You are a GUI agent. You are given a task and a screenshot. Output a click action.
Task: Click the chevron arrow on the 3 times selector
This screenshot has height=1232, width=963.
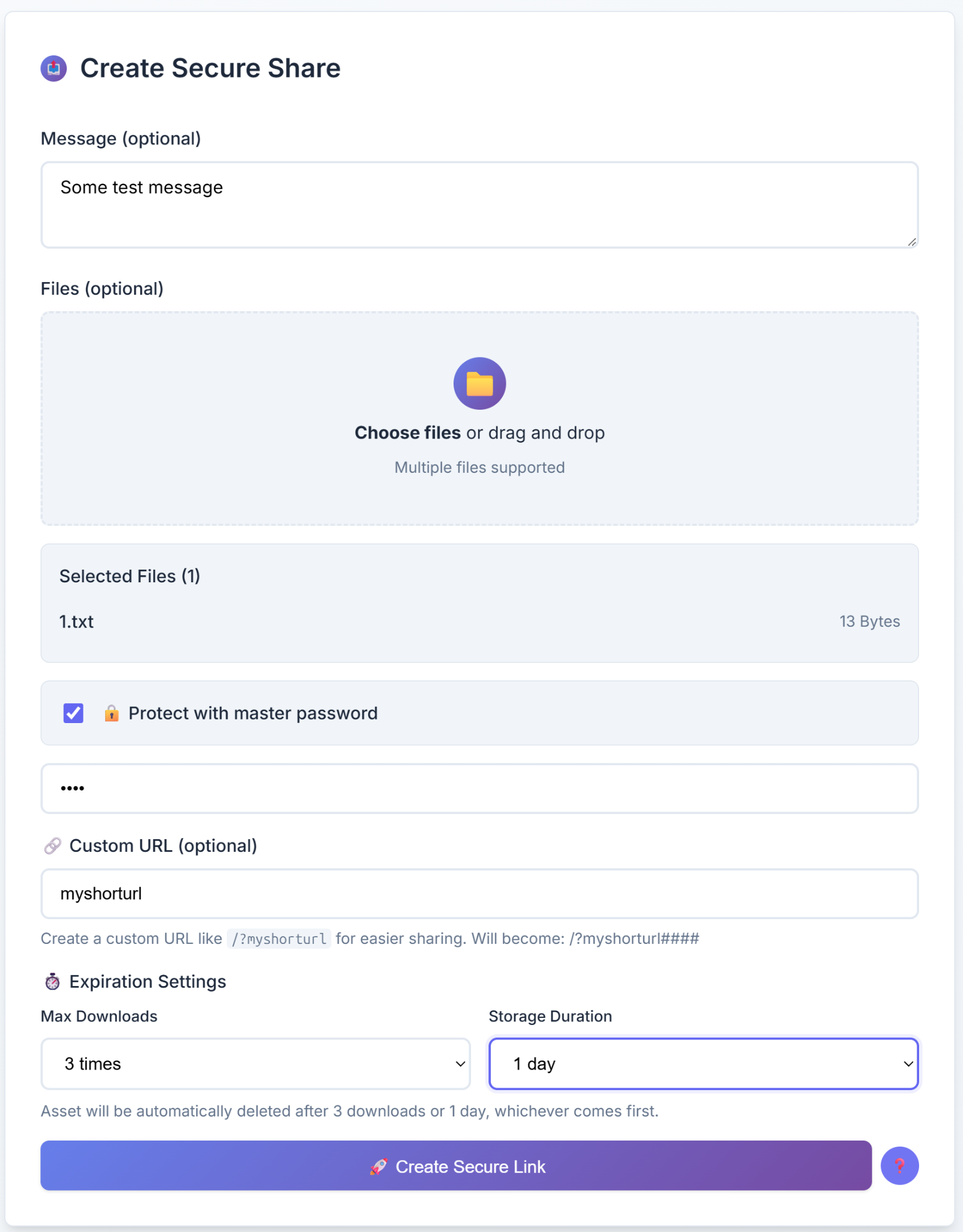pos(460,1064)
